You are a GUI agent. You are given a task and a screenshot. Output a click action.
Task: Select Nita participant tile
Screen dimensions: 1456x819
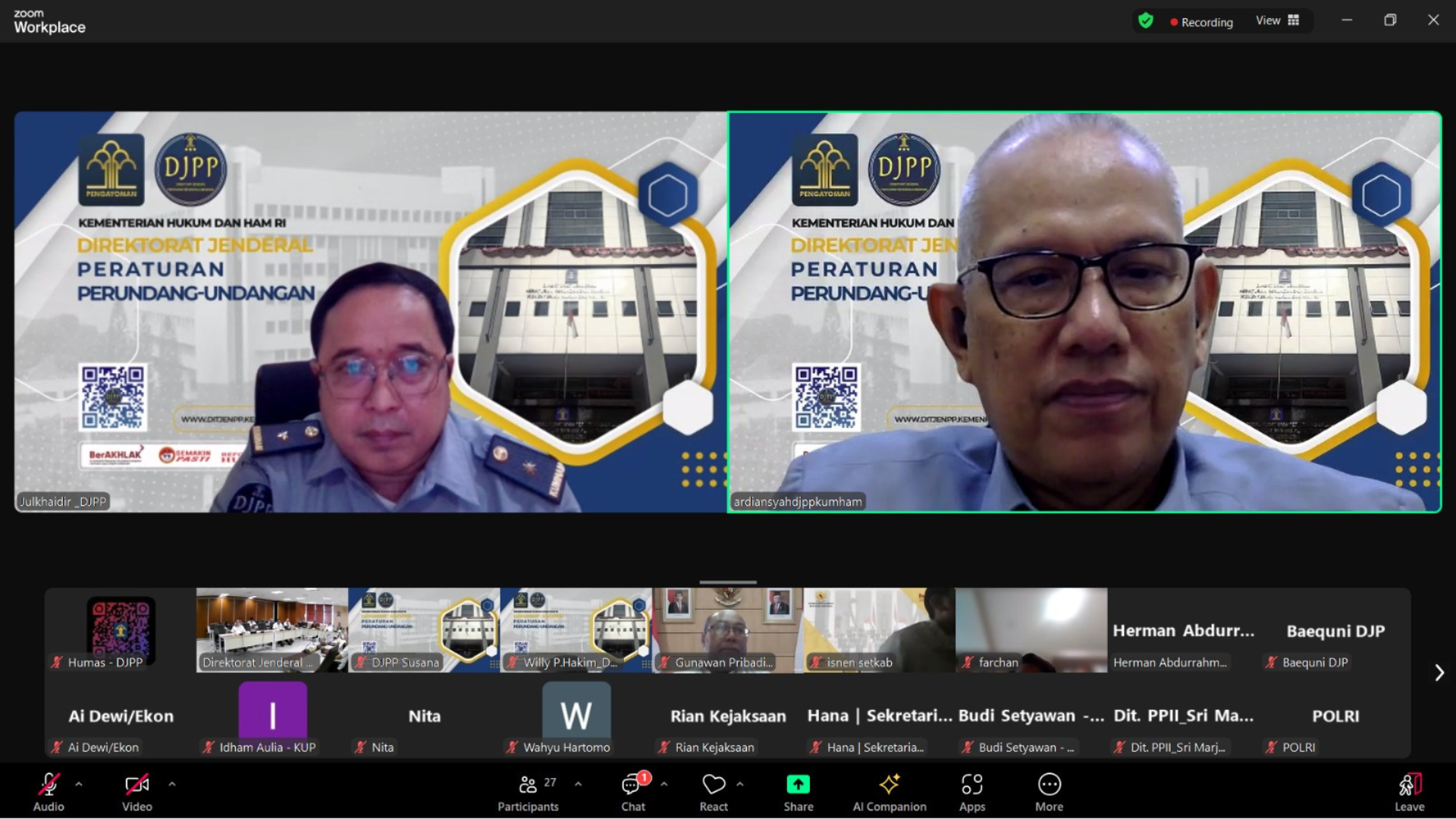tap(424, 716)
